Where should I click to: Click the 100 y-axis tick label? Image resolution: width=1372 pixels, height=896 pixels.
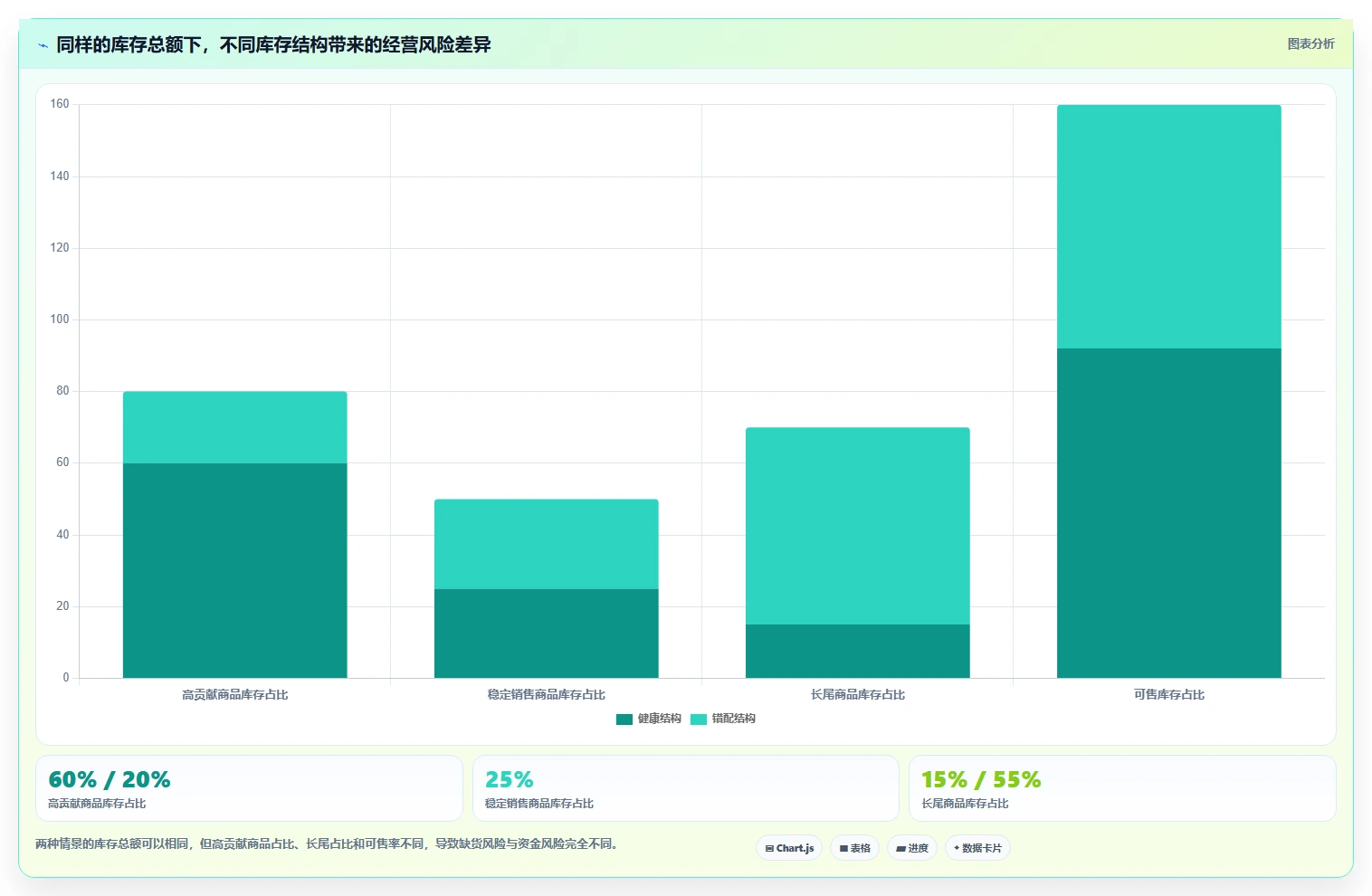coord(60,319)
